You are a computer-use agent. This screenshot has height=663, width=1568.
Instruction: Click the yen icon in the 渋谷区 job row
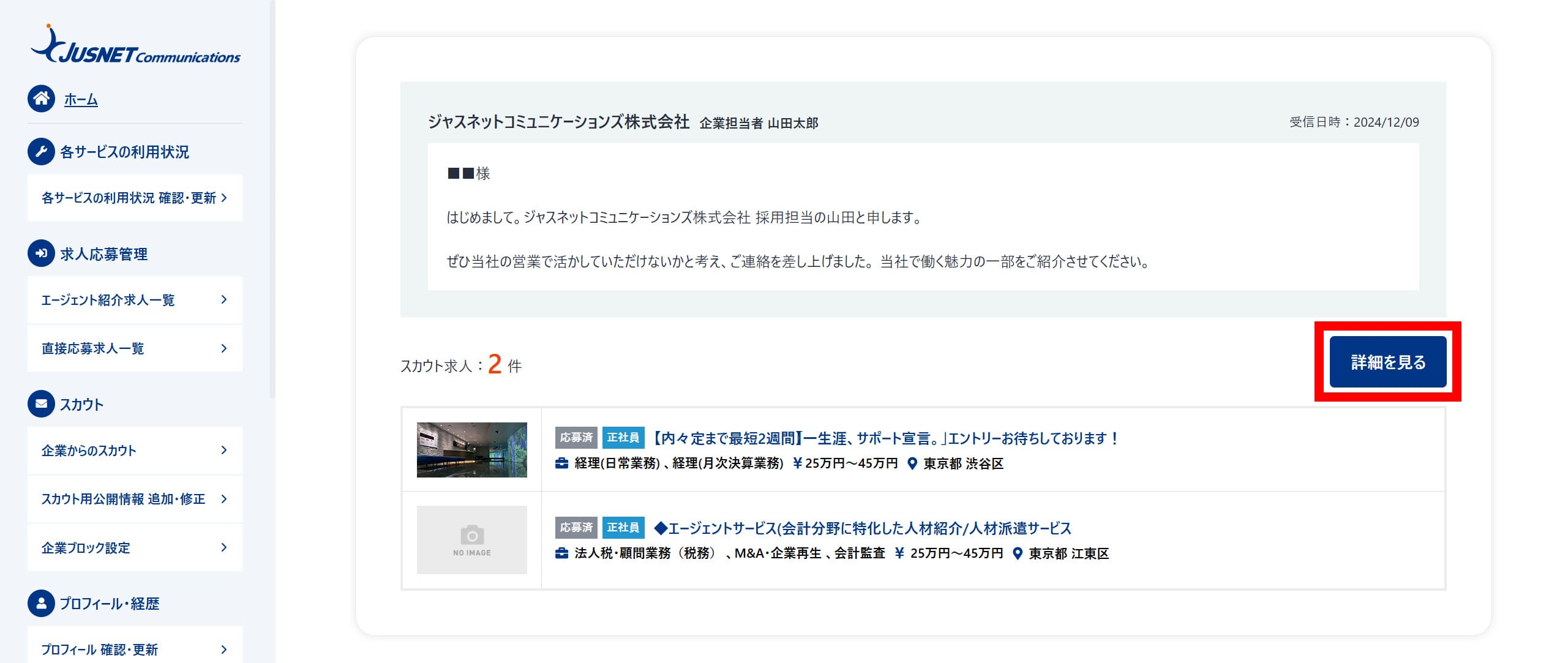[797, 463]
